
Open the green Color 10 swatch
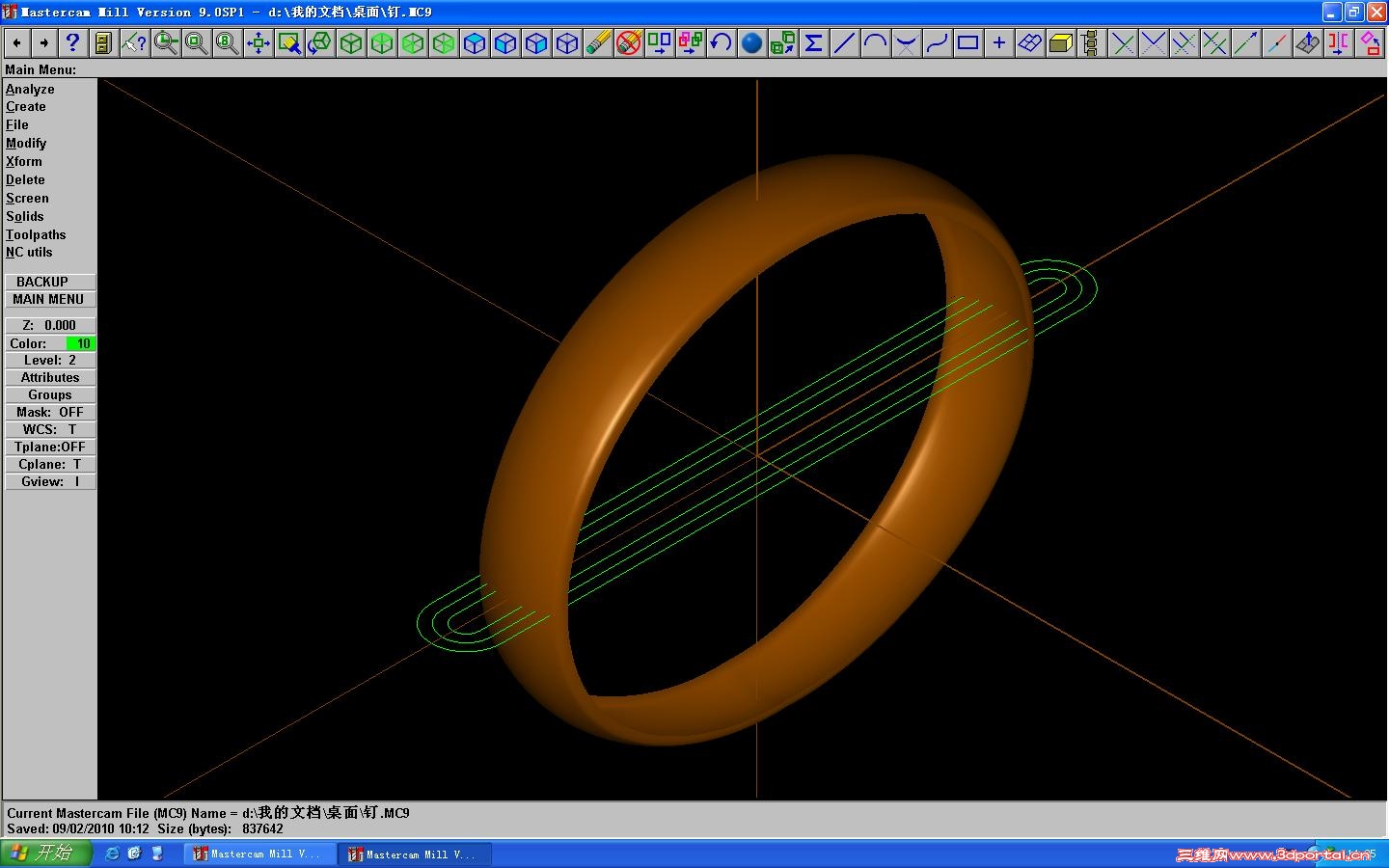(80, 343)
